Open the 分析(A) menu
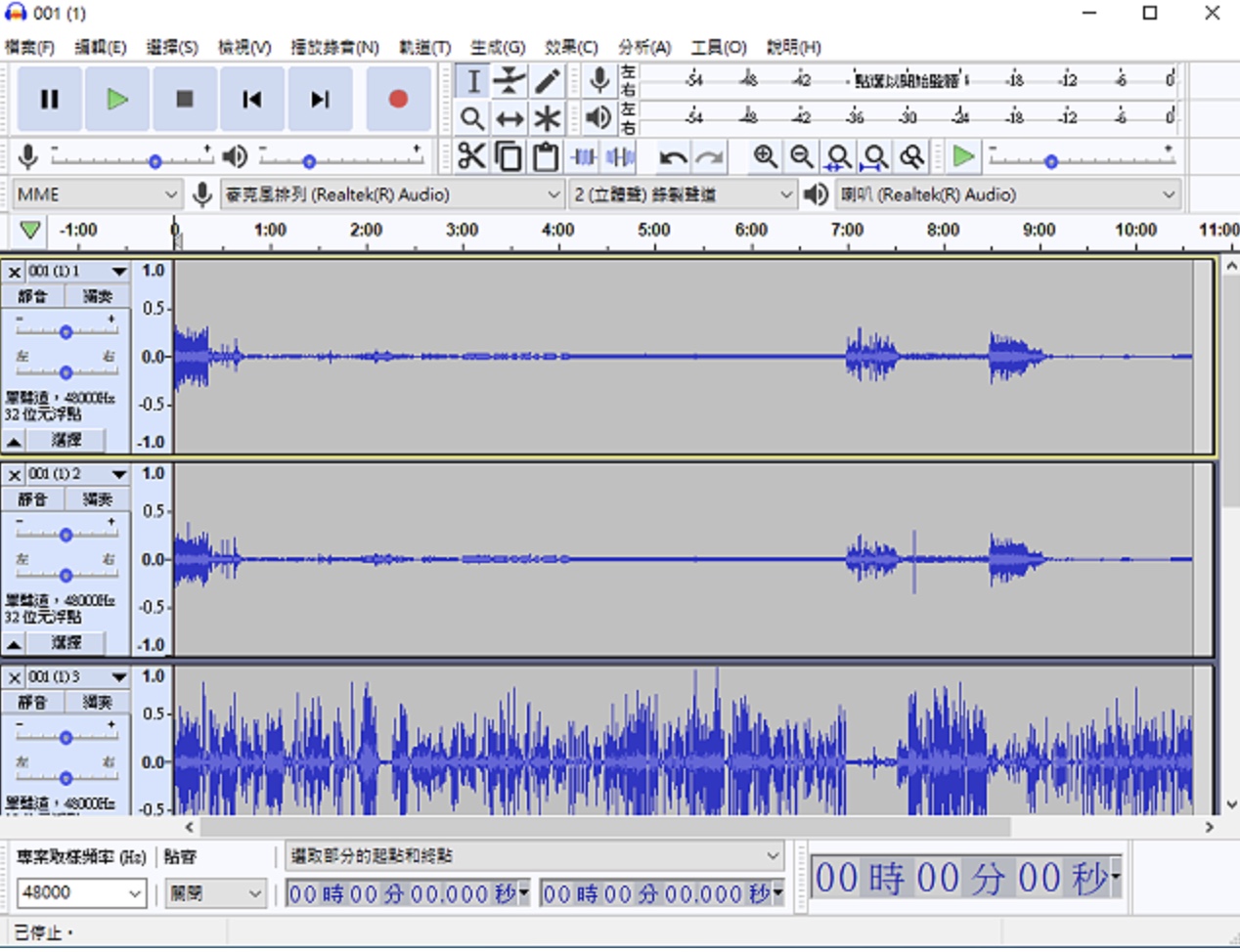 click(644, 47)
